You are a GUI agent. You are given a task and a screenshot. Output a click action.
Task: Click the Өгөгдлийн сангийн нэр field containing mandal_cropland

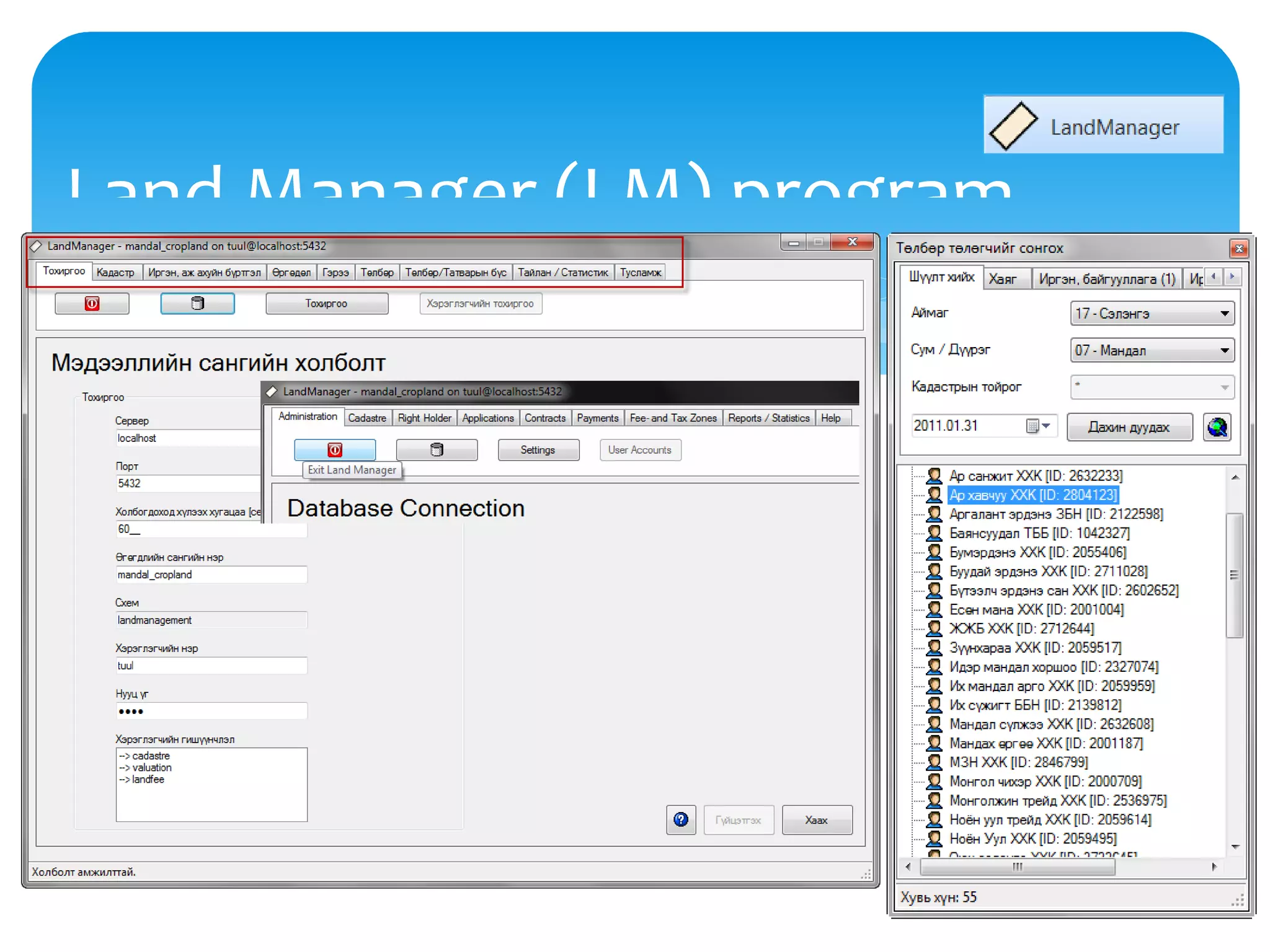click(211, 575)
